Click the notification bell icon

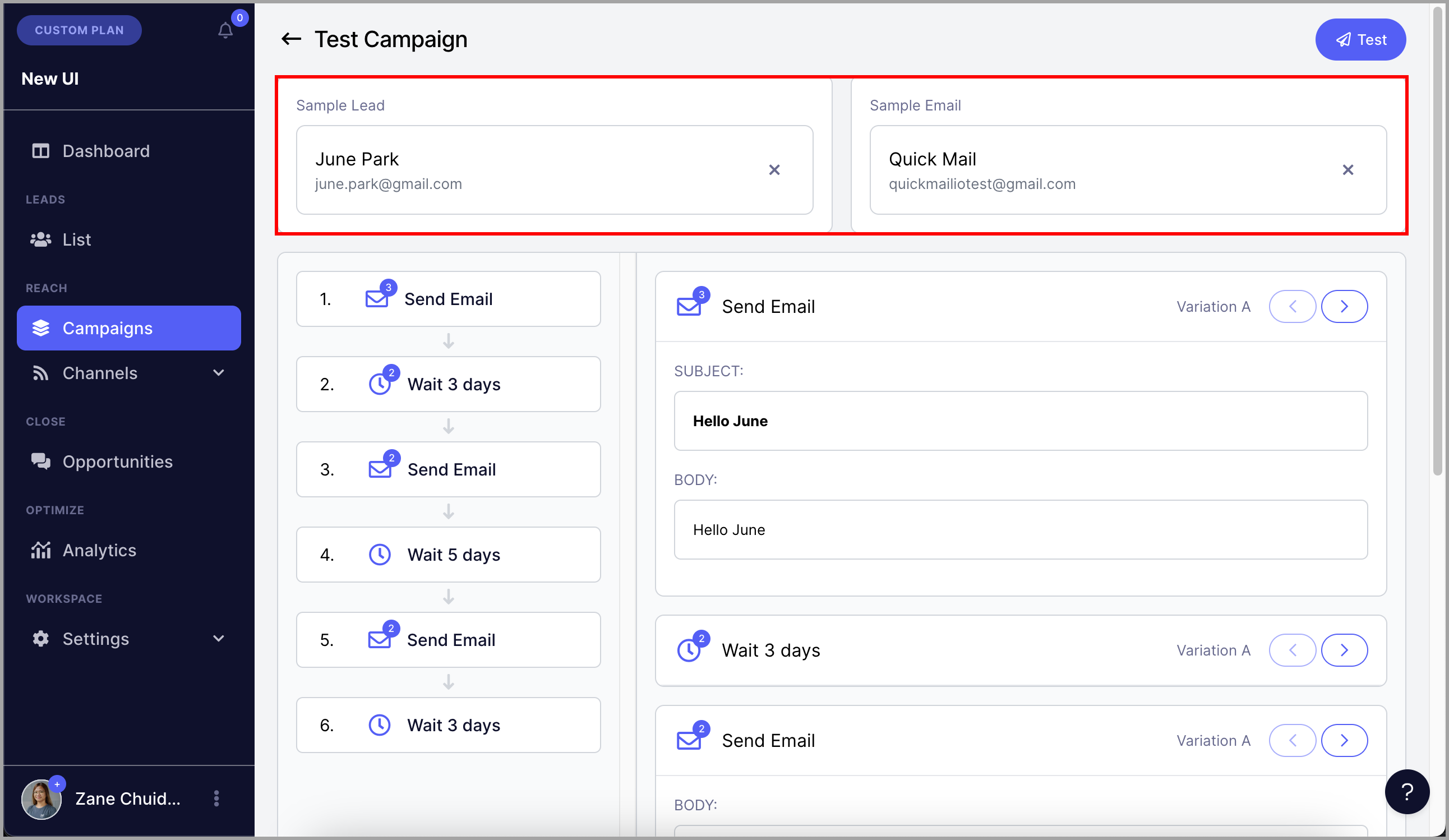[225, 30]
